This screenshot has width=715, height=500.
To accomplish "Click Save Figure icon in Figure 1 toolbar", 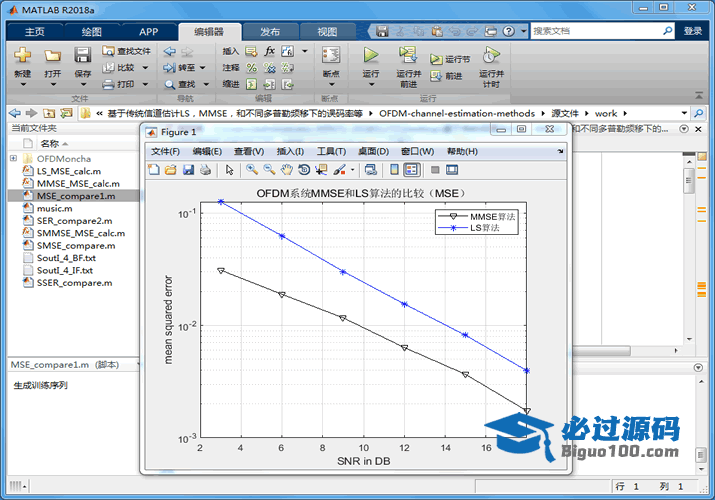I will pyautogui.click(x=188, y=170).
